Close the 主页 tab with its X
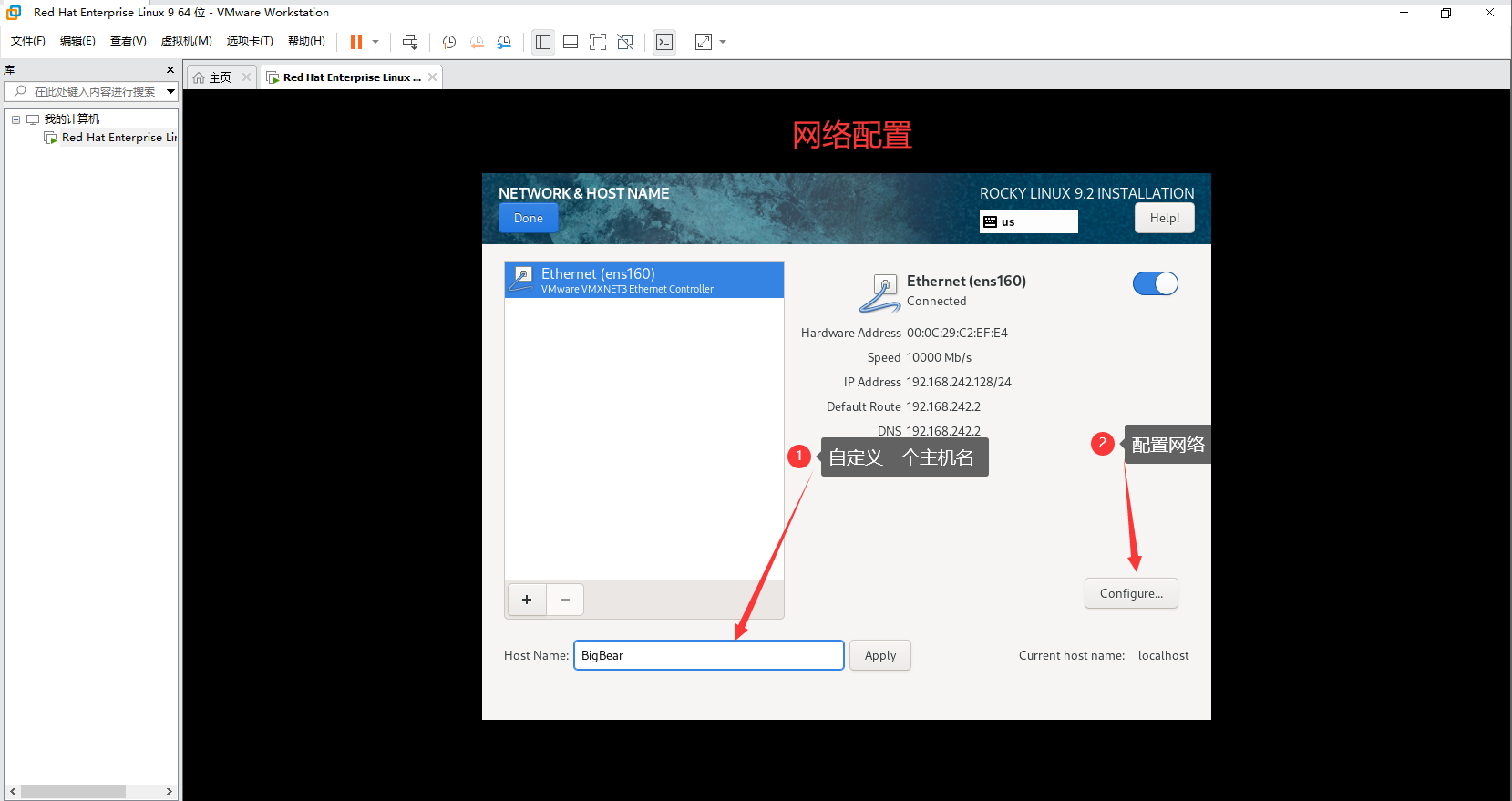 246,77
